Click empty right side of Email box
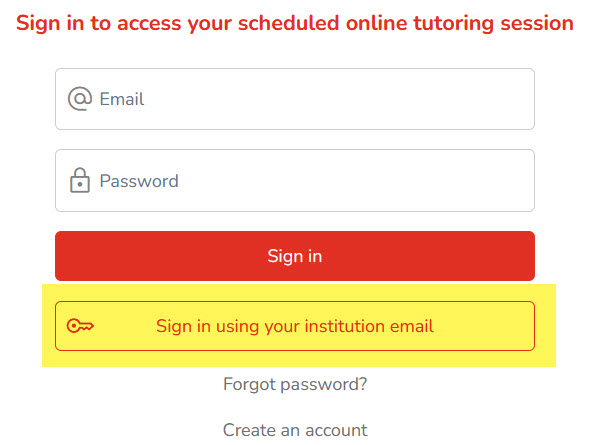Image resolution: width=591 pixels, height=445 pixels. click(x=415, y=99)
